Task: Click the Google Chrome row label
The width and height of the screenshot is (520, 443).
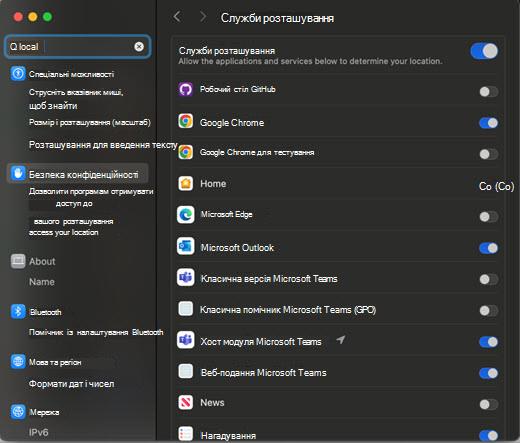Action: point(232,123)
